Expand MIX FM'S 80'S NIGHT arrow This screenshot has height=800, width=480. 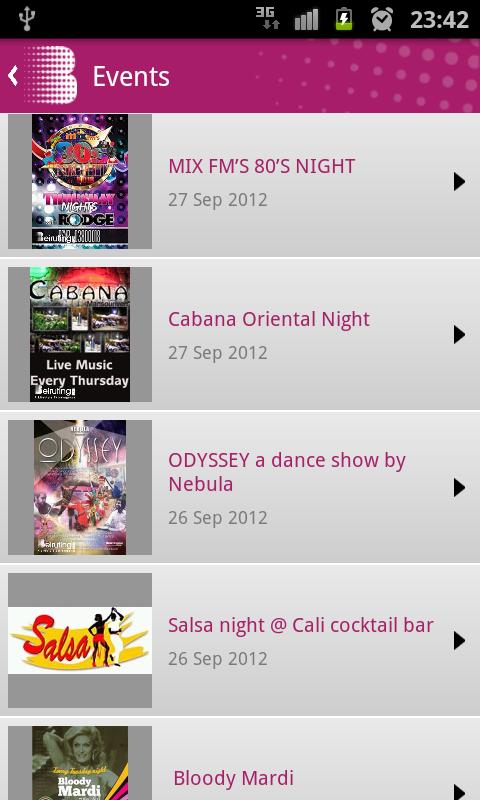pos(459,182)
